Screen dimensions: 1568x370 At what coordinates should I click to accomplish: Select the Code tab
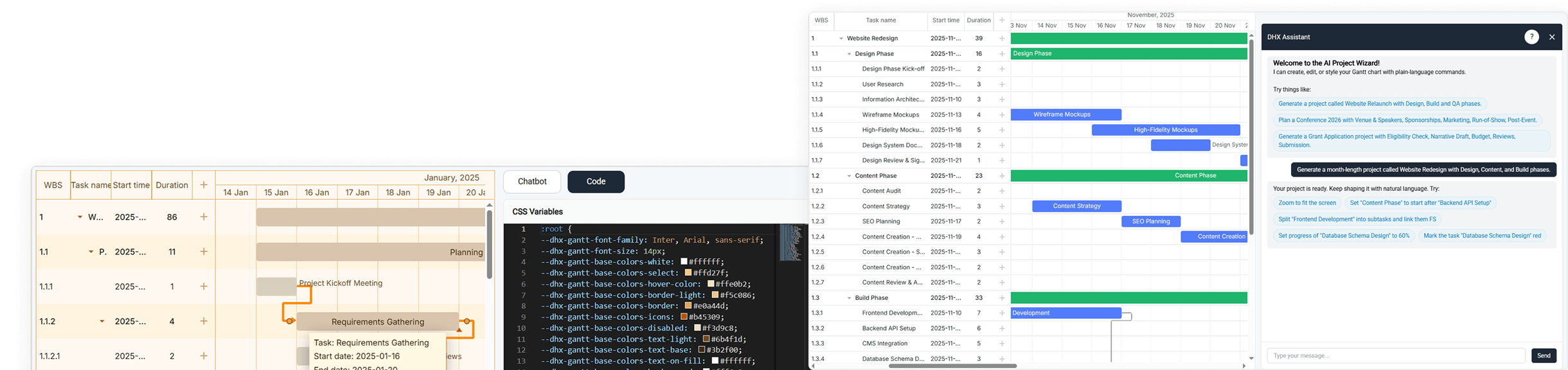click(x=596, y=182)
